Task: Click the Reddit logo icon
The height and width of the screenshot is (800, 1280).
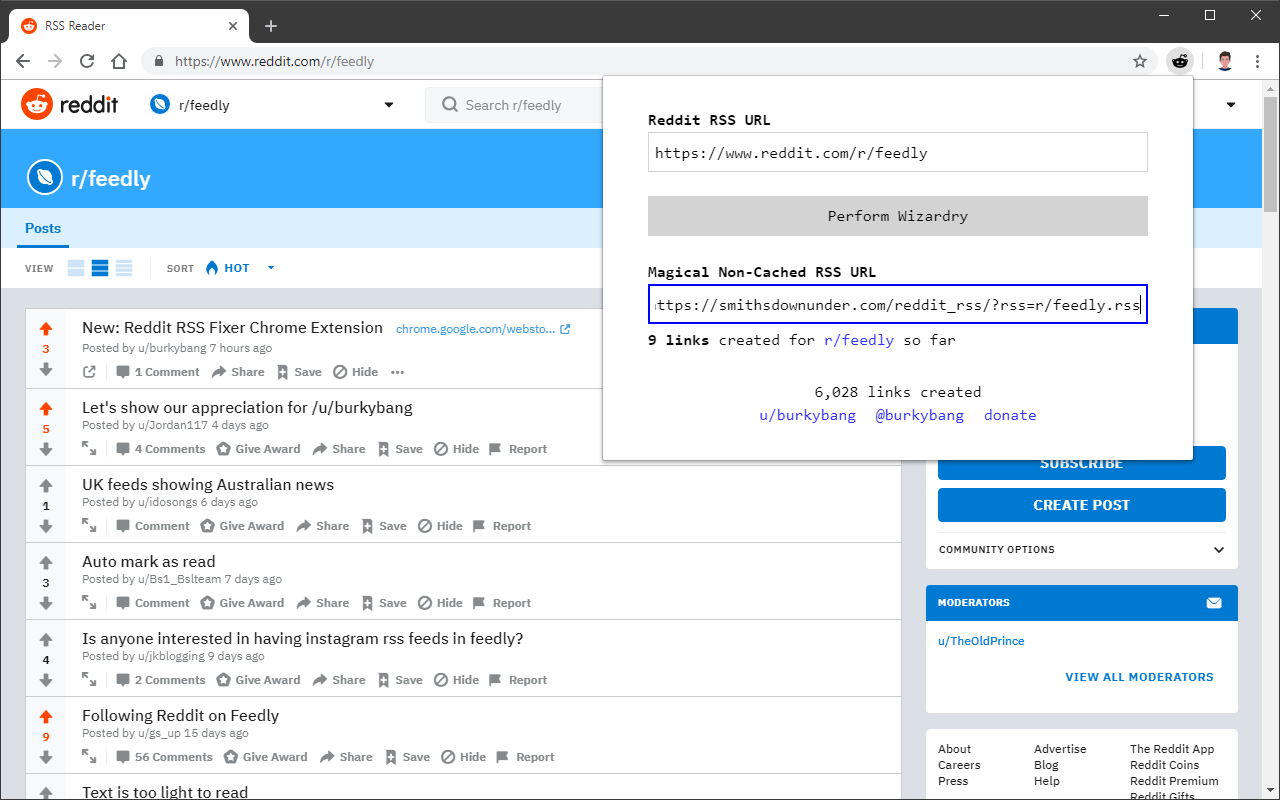Action: coord(36,104)
